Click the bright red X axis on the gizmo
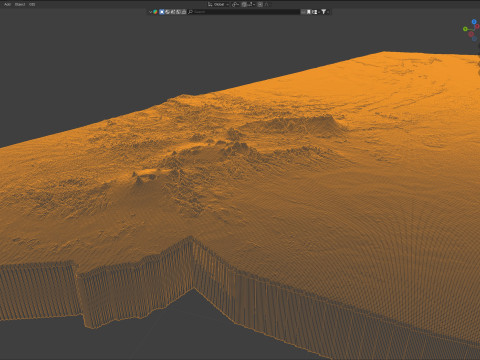This screenshot has height=360, width=480. click(x=477, y=26)
